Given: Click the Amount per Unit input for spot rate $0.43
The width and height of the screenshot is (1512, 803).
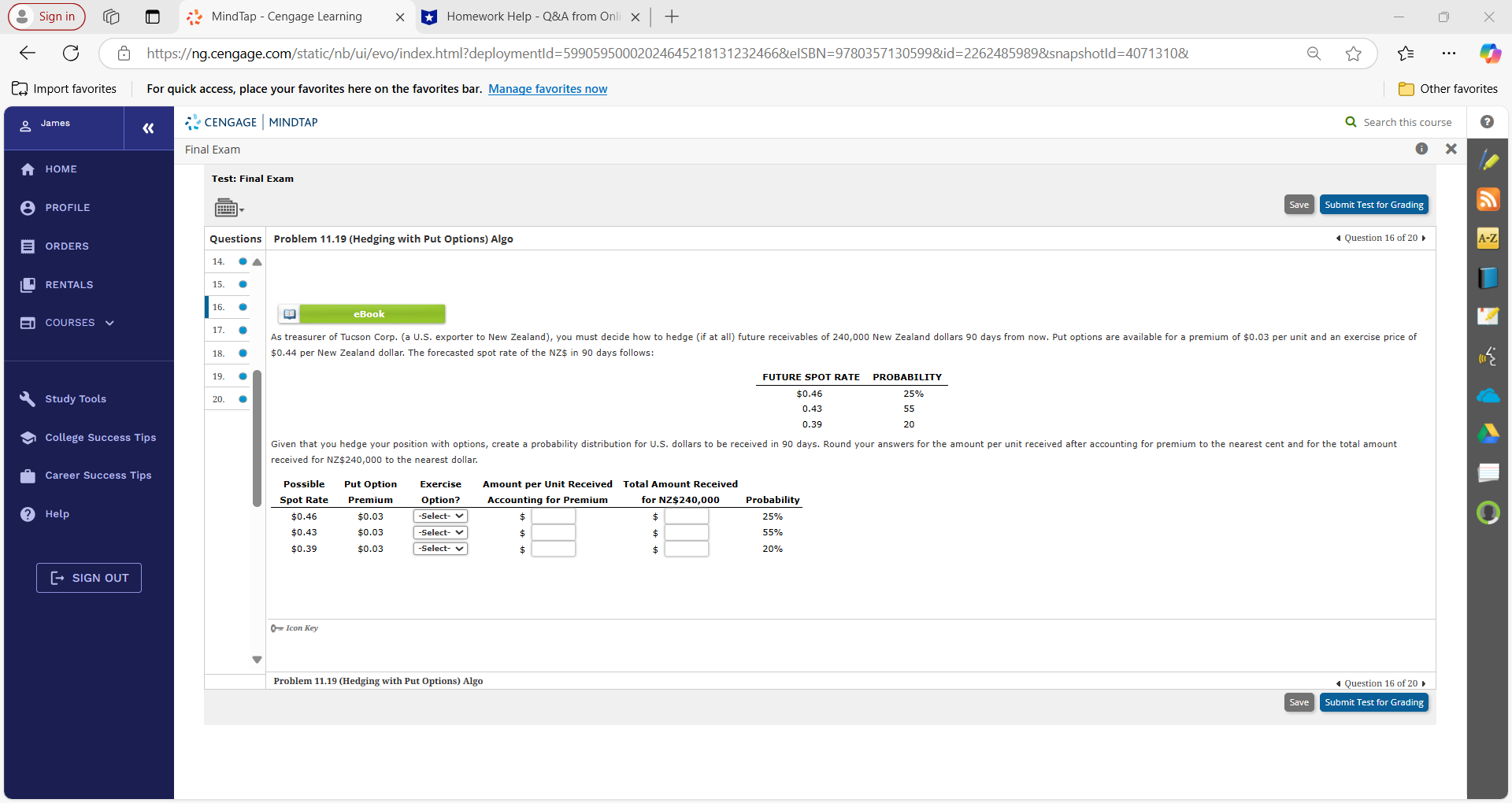Looking at the screenshot, I should pos(554,533).
